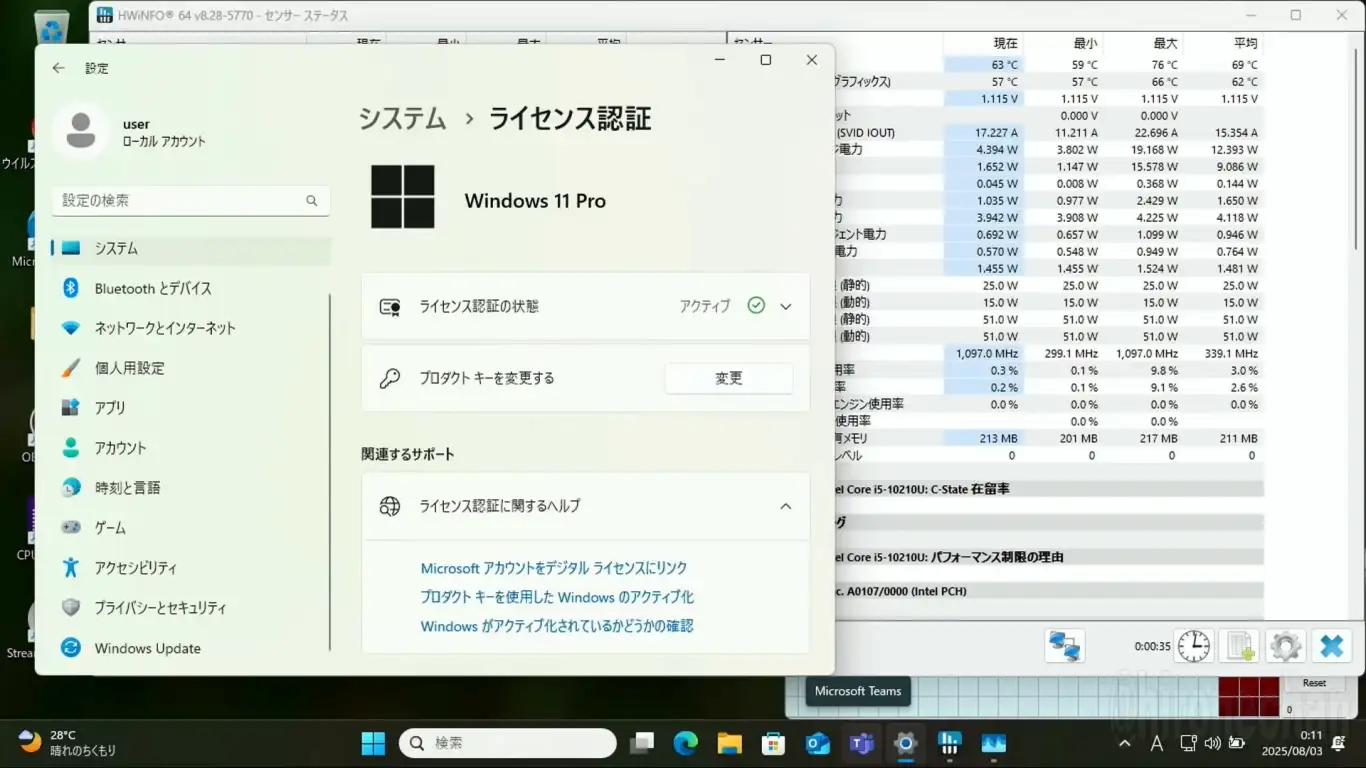Click the Settings sidebar scrollbar
The image size is (1366, 768).
pos(330,470)
